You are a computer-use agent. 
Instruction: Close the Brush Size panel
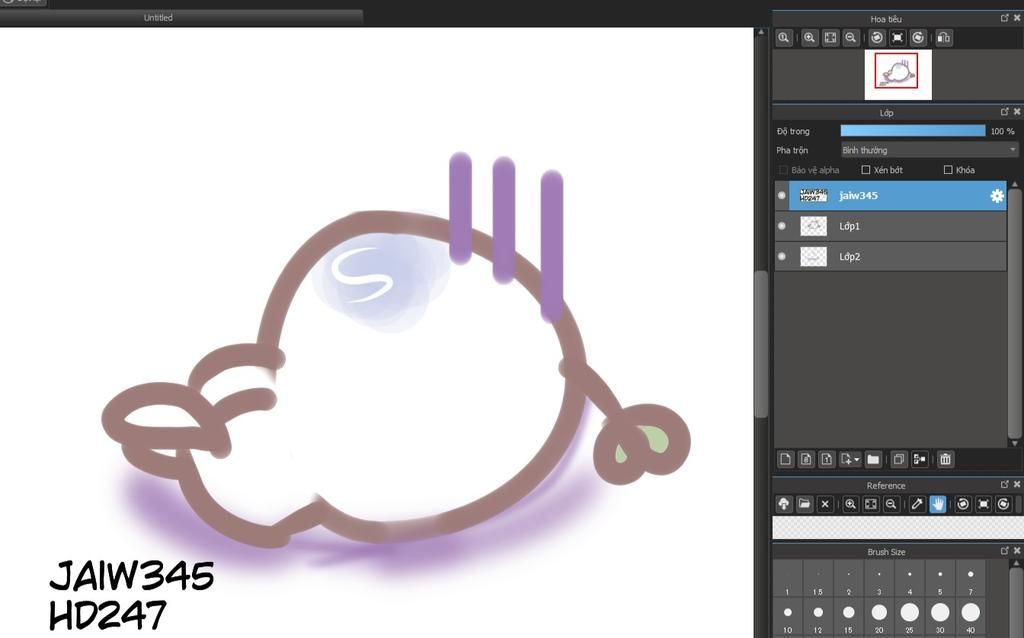pyautogui.click(x=1017, y=551)
